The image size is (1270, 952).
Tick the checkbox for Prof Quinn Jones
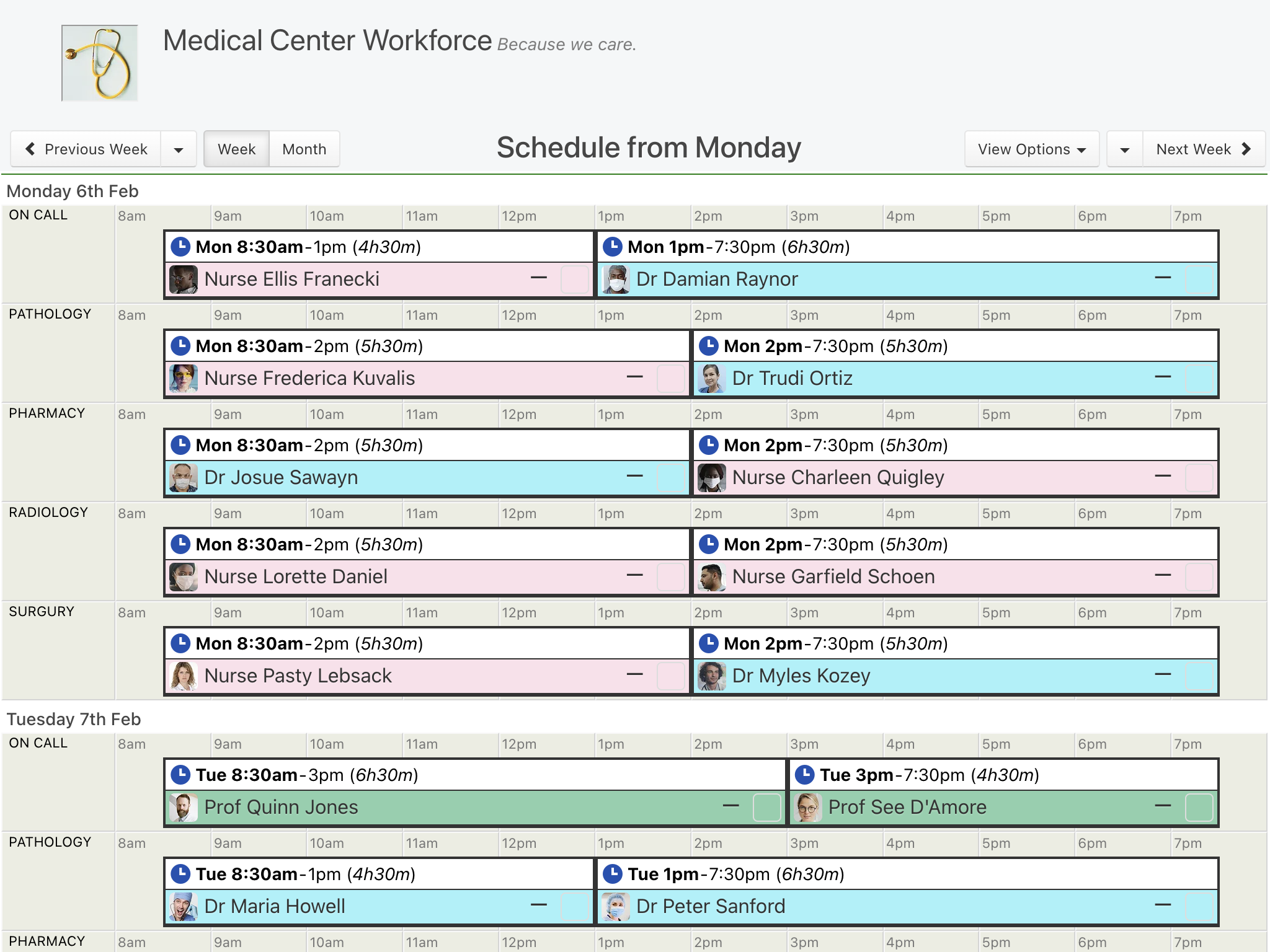[x=766, y=808]
